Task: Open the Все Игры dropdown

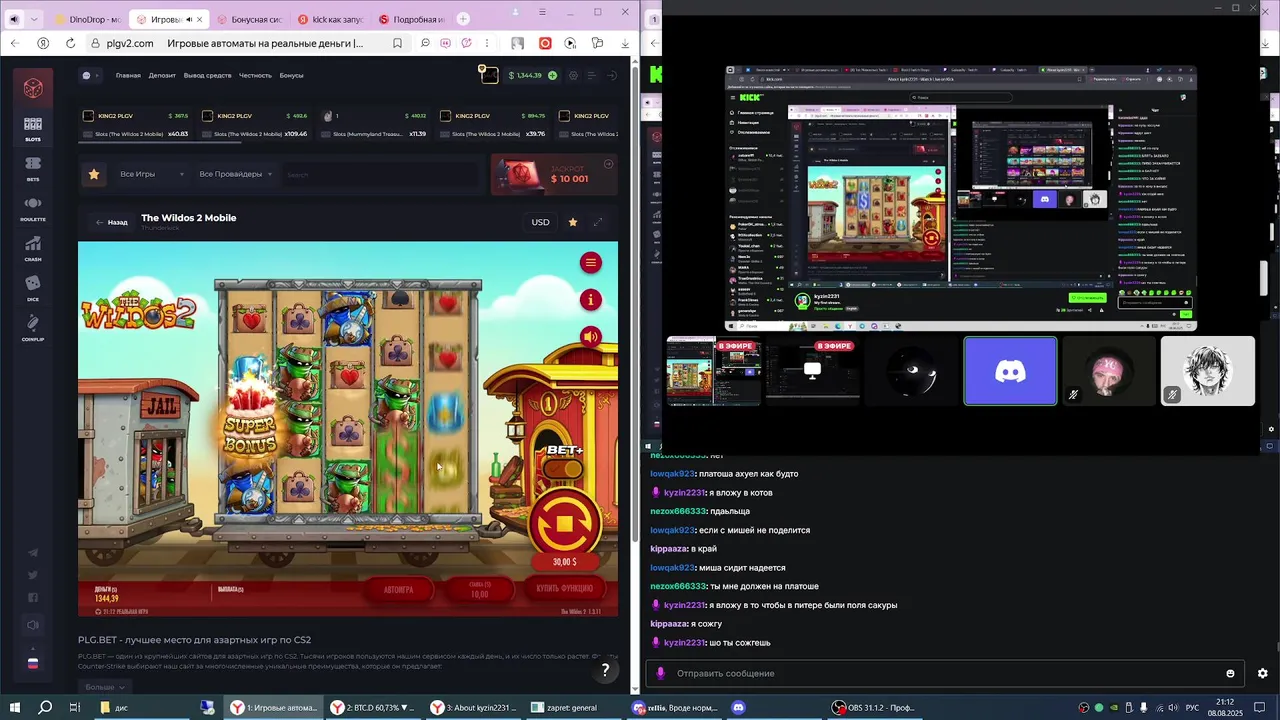Action: coord(152,174)
